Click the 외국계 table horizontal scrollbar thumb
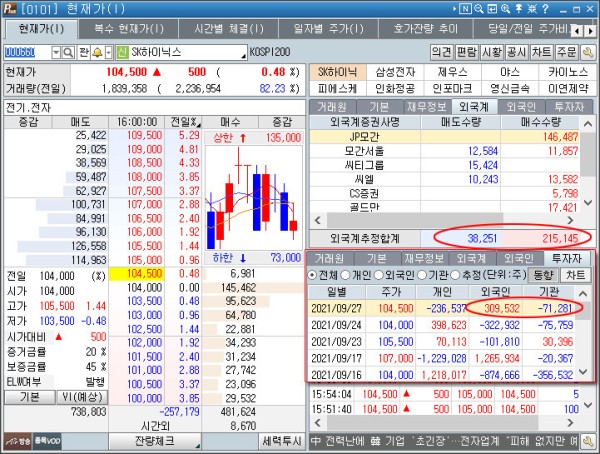The width and height of the screenshot is (600, 454). point(414,220)
